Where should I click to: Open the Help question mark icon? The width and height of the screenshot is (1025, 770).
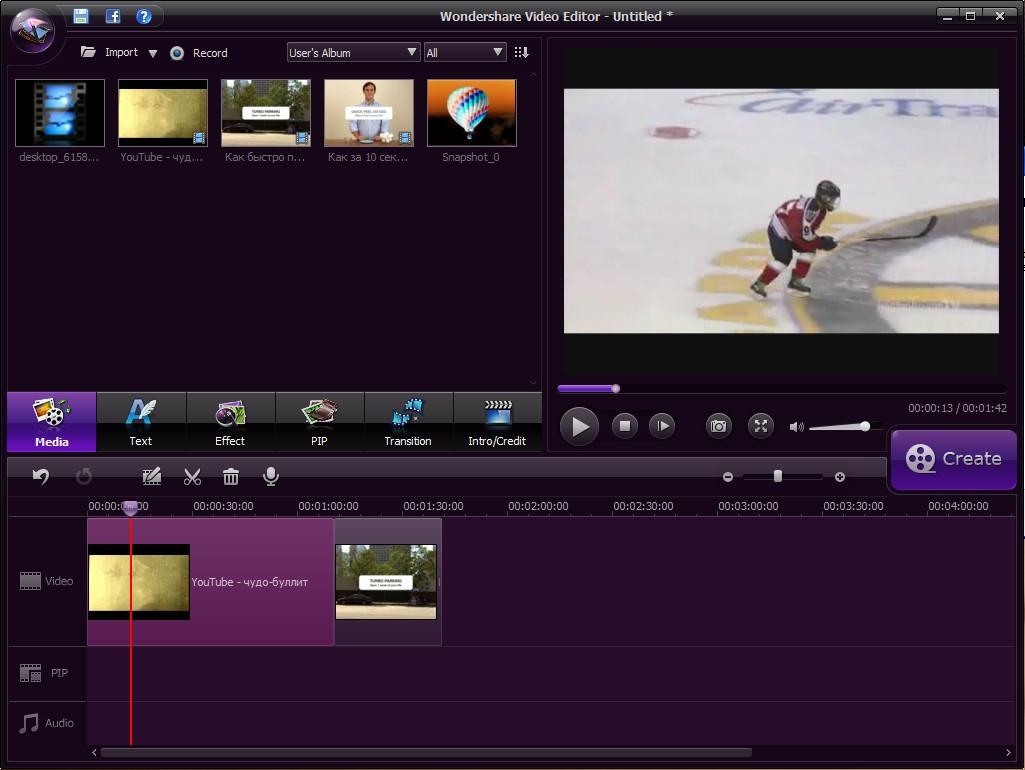point(144,16)
